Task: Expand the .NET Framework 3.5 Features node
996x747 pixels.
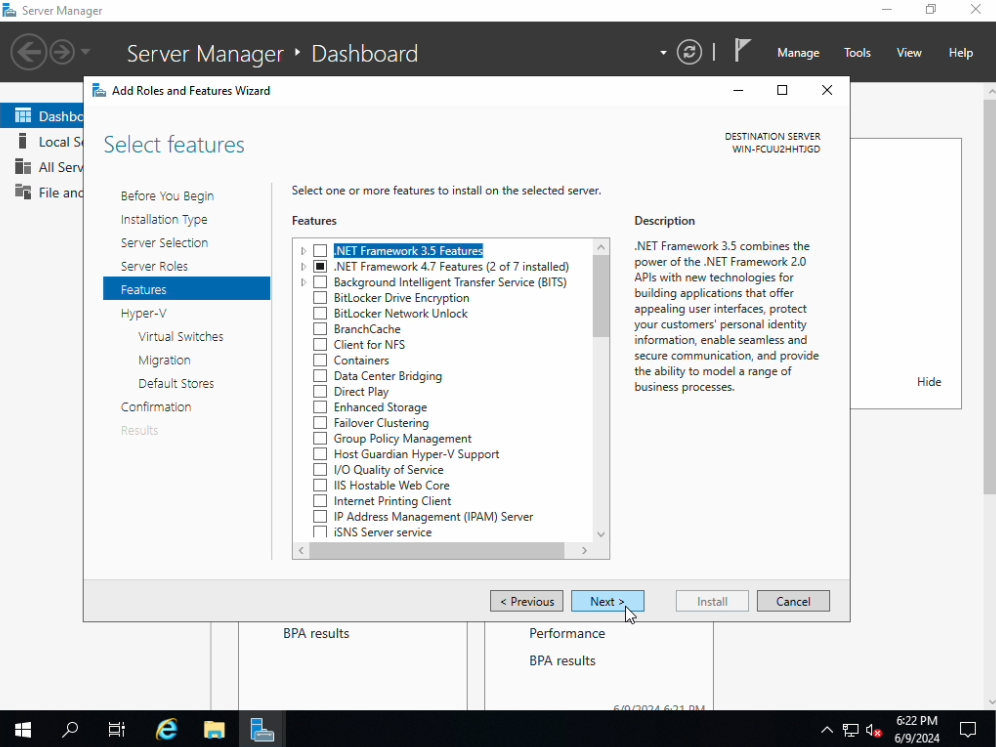Action: tap(304, 251)
